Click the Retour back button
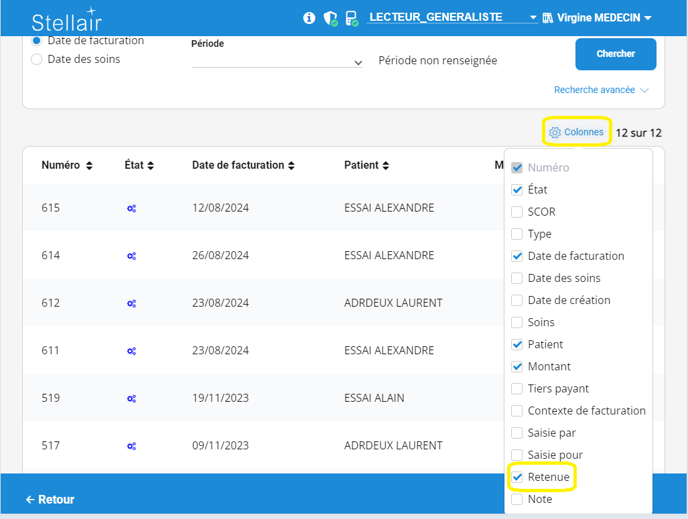The width and height of the screenshot is (688, 519). [50, 499]
